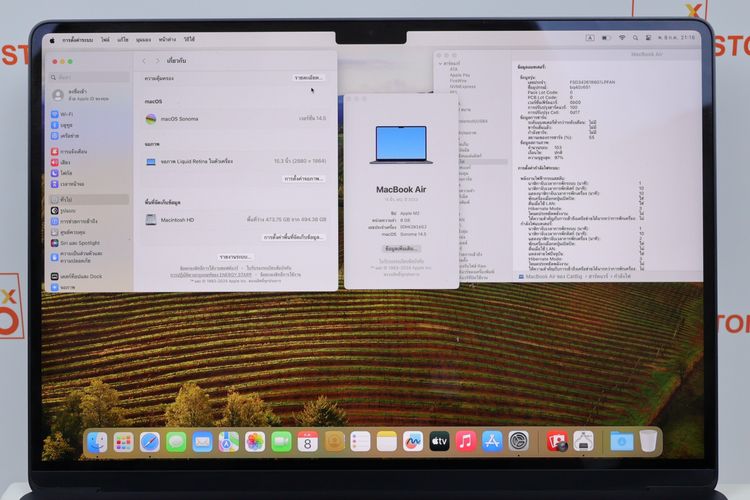Open the ไฟล์ (File) menu
750x500 pixels.
(x=105, y=40)
